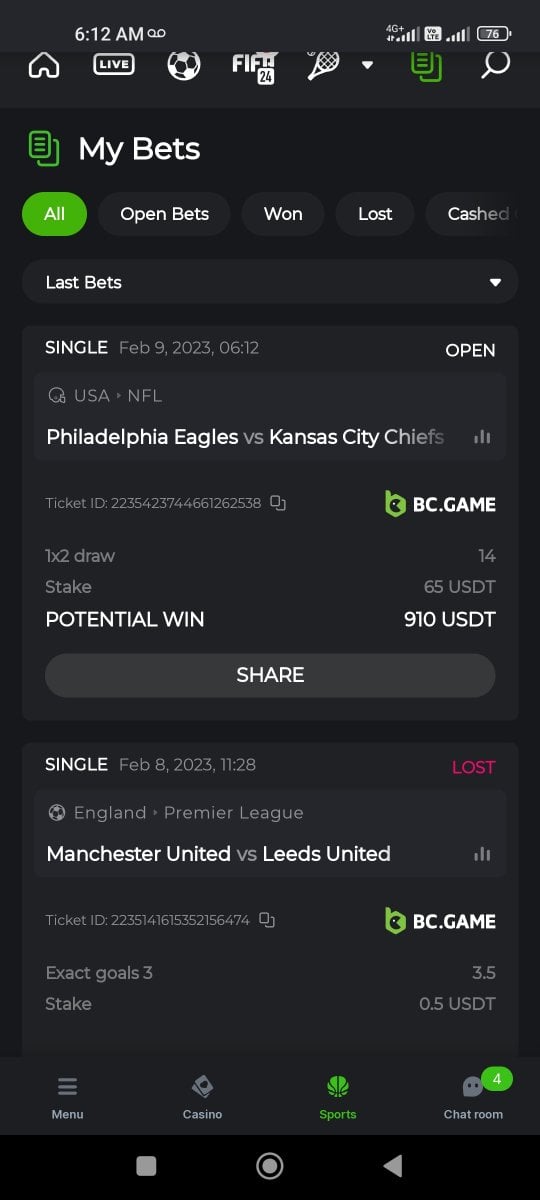Screen dimensions: 540x1200
Task: Copy the Manchester United ticket ID
Action: [x=267, y=920]
